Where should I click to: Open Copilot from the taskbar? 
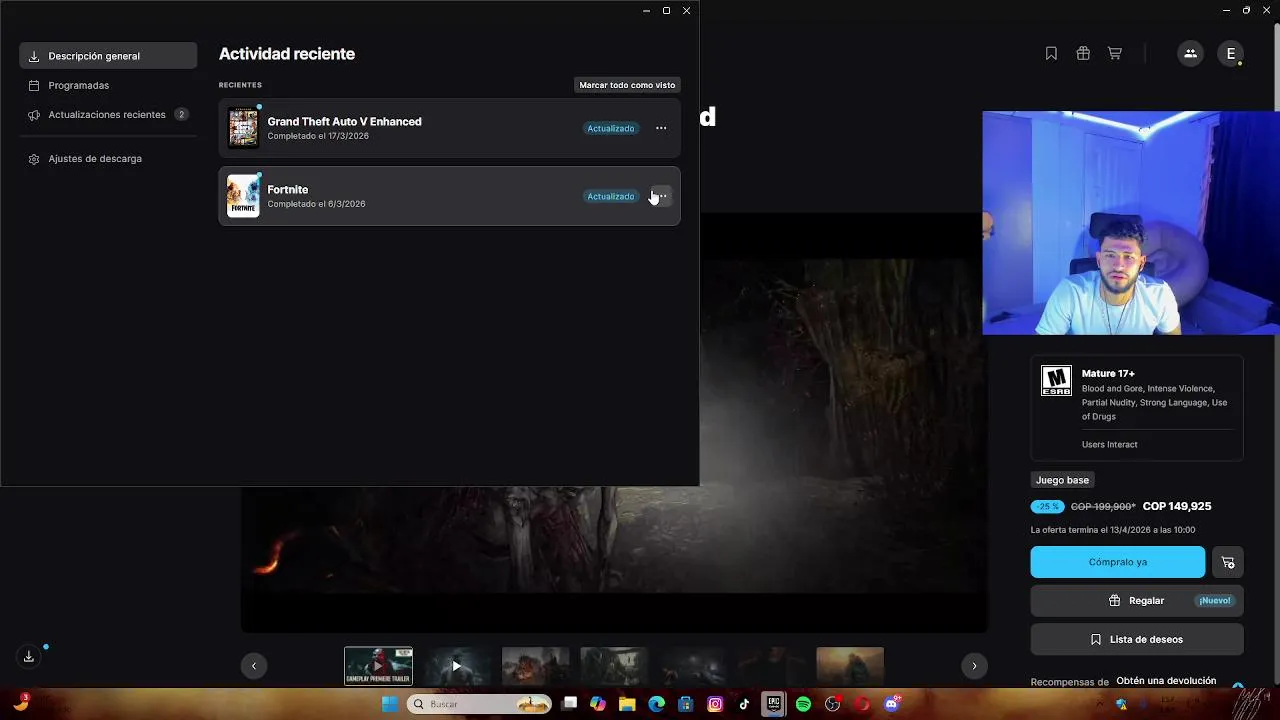point(598,704)
